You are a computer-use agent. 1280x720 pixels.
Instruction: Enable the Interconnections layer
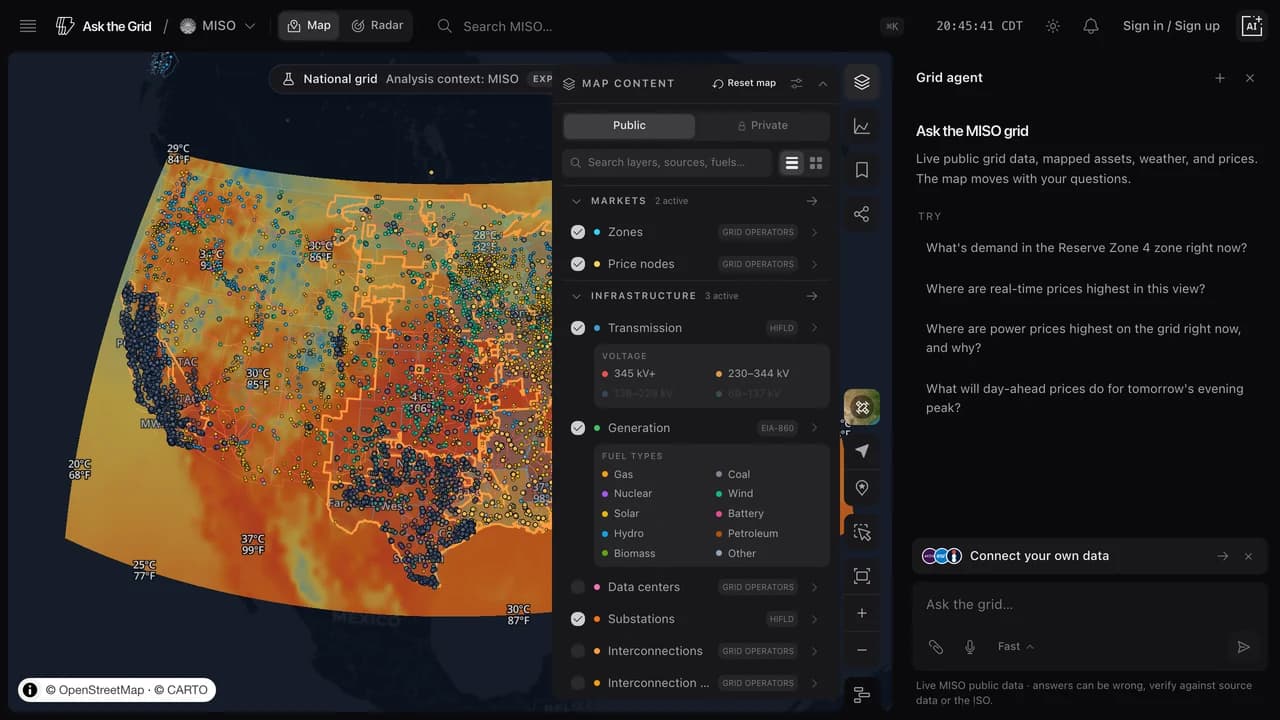578,651
